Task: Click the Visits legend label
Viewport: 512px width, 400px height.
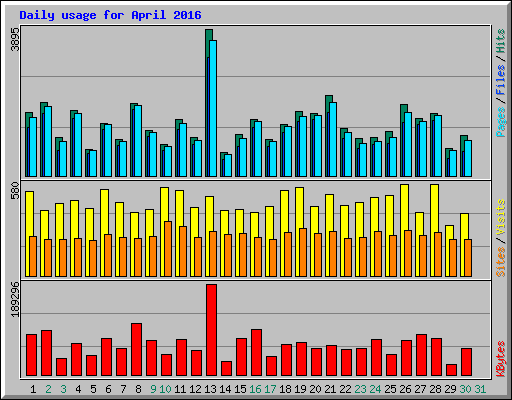Action: click(x=501, y=217)
